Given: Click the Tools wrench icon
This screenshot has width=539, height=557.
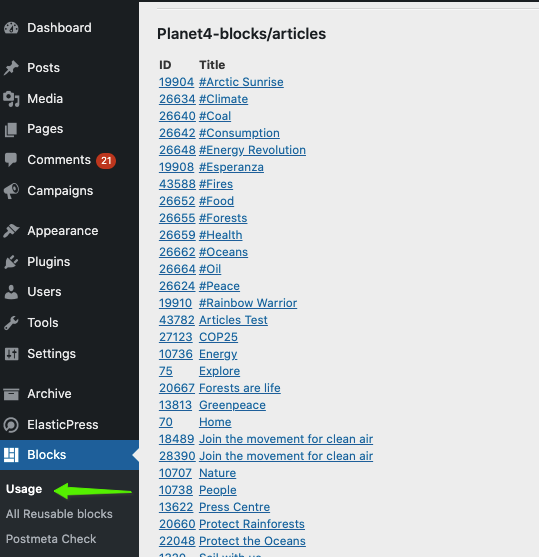Looking at the screenshot, I should click(11, 323).
